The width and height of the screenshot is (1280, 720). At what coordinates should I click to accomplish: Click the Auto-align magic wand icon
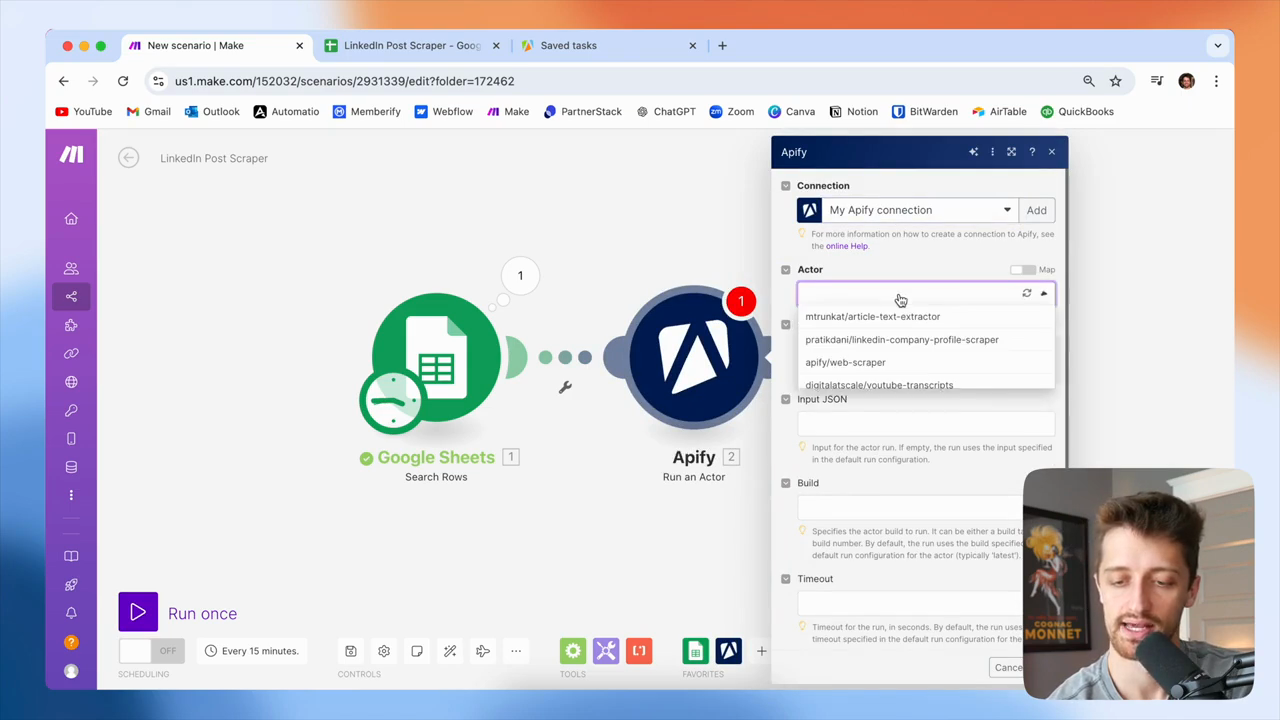tap(450, 651)
